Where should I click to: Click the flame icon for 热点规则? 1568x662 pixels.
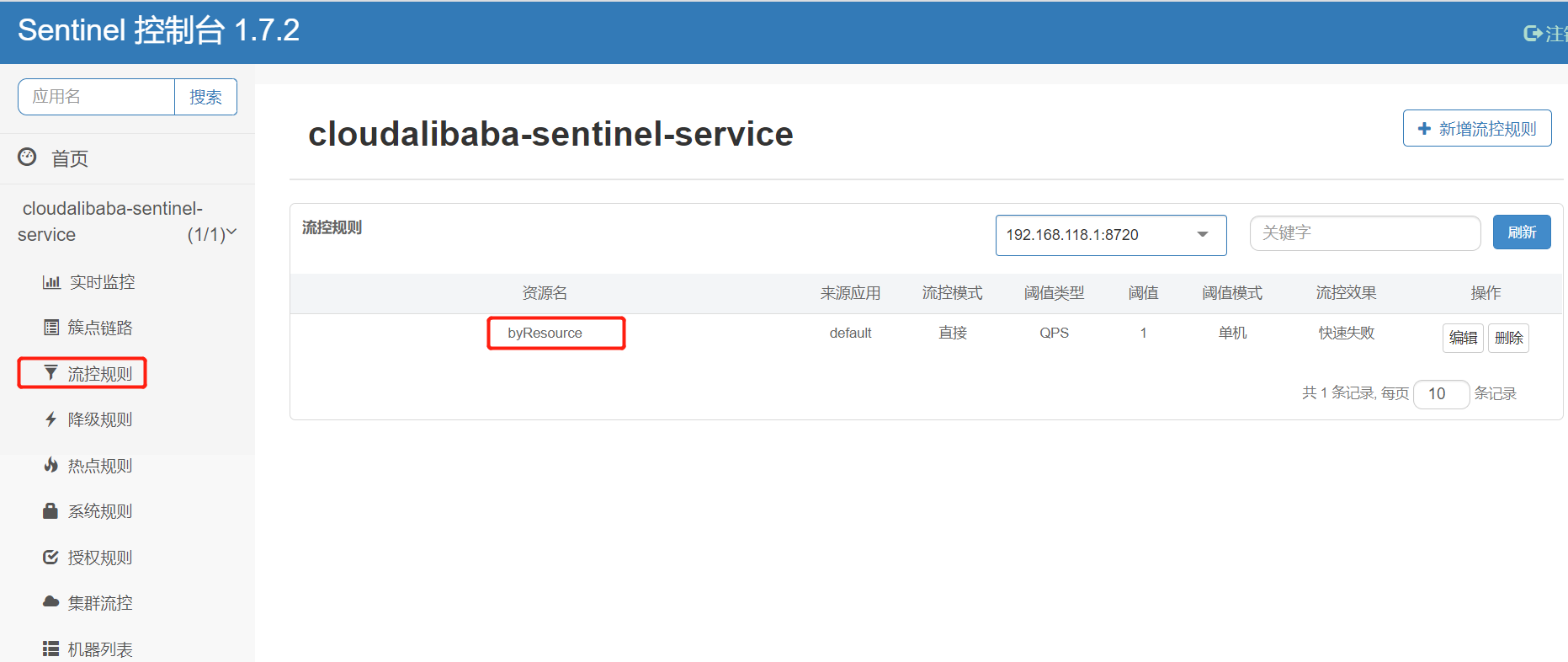click(x=51, y=465)
